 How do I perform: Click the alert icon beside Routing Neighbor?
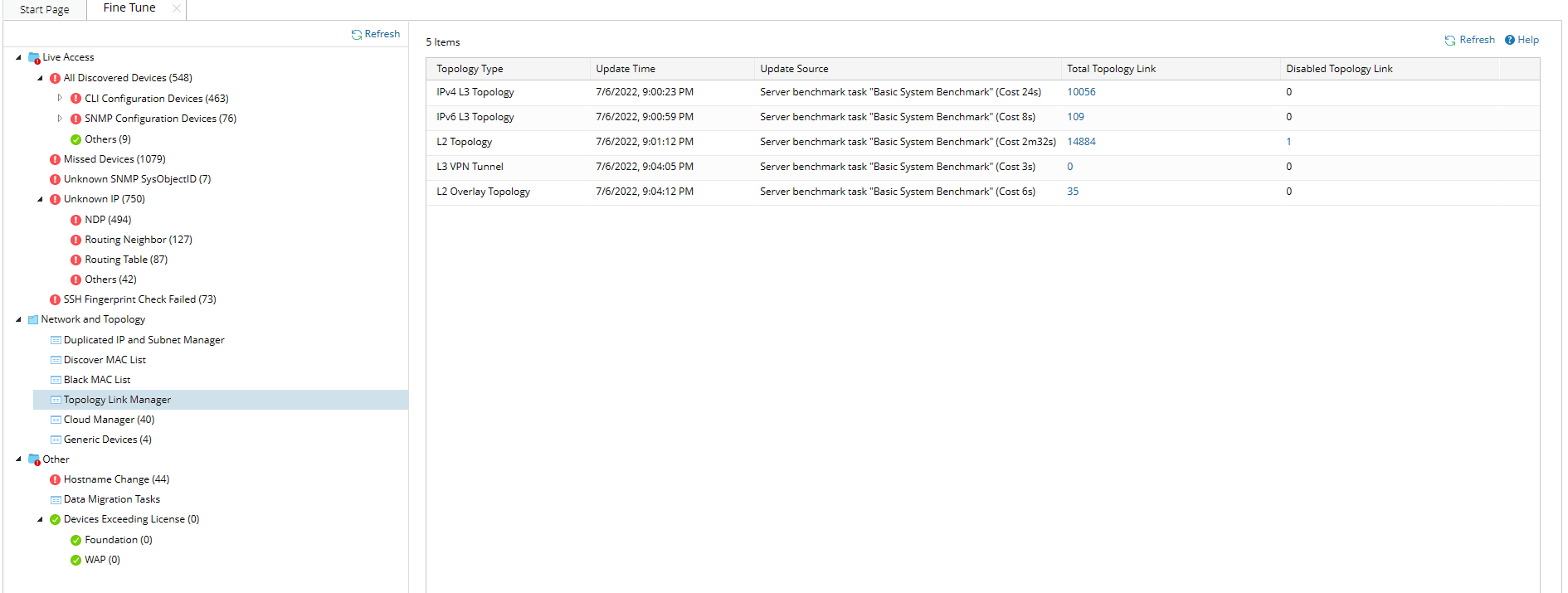click(75, 240)
